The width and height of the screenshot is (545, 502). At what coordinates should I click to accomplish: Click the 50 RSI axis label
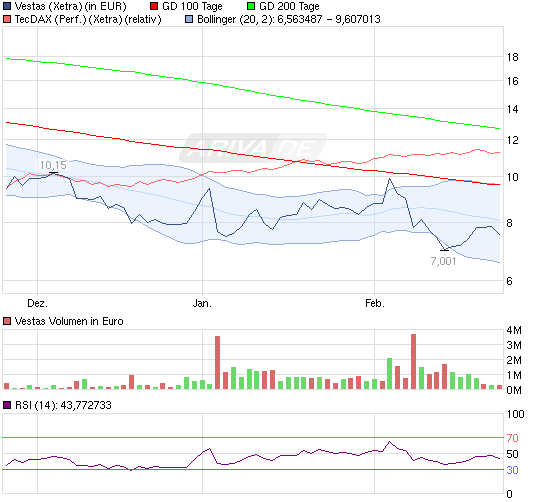click(x=512, y=454)
